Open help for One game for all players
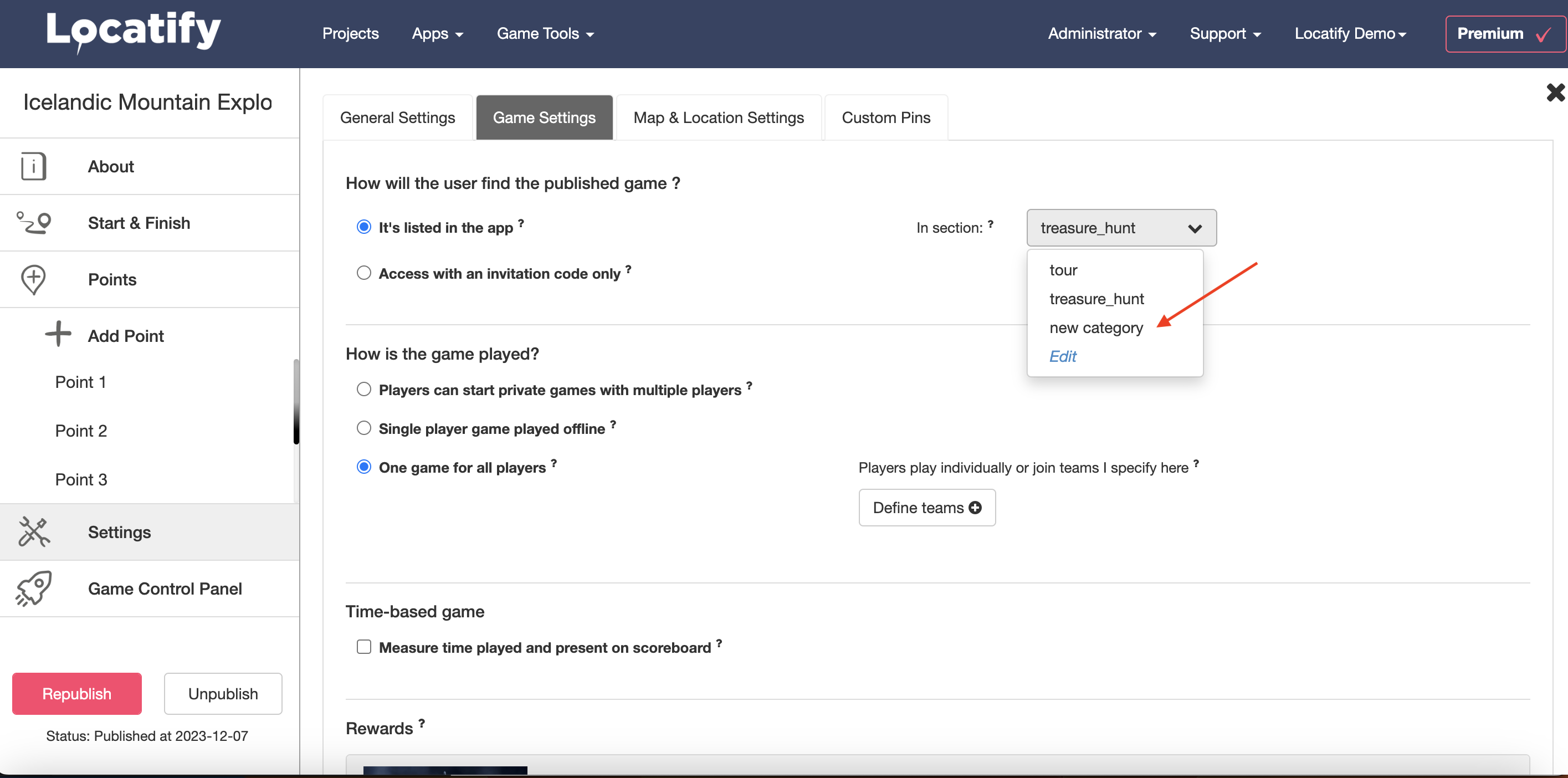1568x778 pixels. (554, 463)
